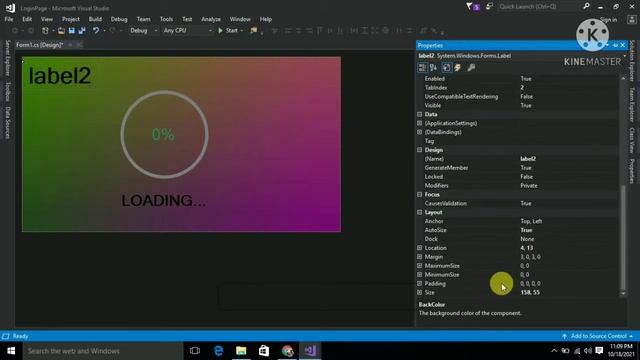
Task: Click the volume speaker tray icon
Action: point(588,351)
